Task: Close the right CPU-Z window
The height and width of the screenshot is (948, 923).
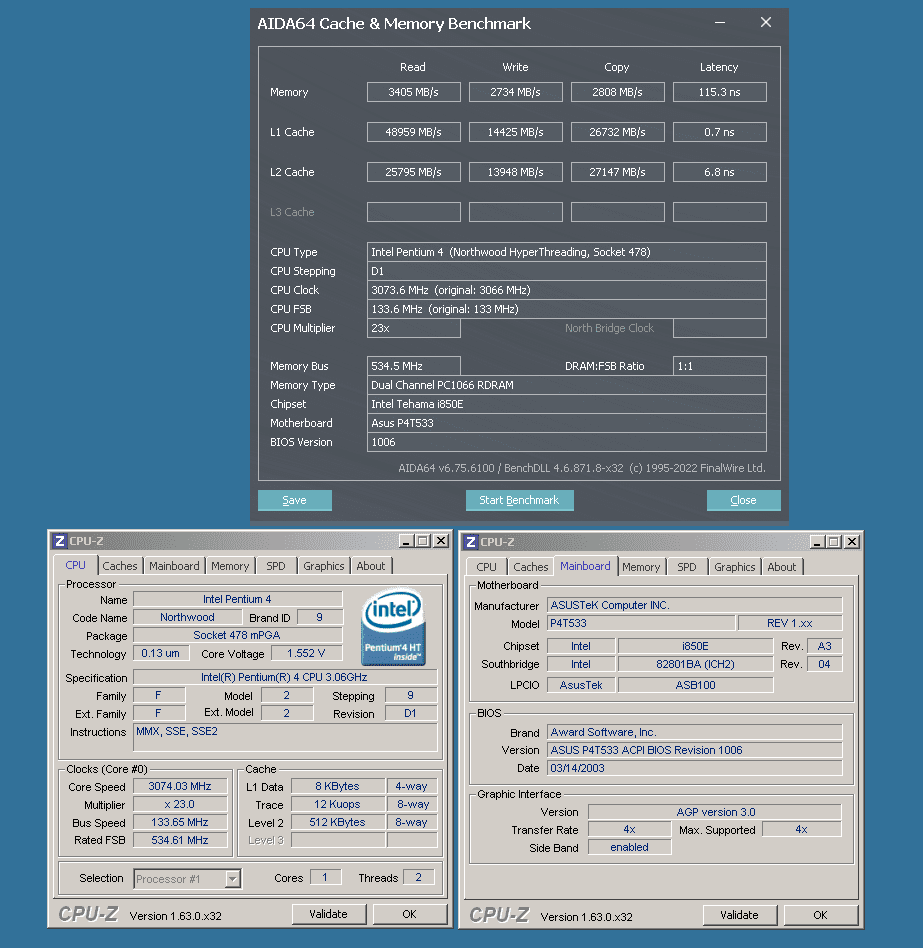Action: [x=852, y=542]
